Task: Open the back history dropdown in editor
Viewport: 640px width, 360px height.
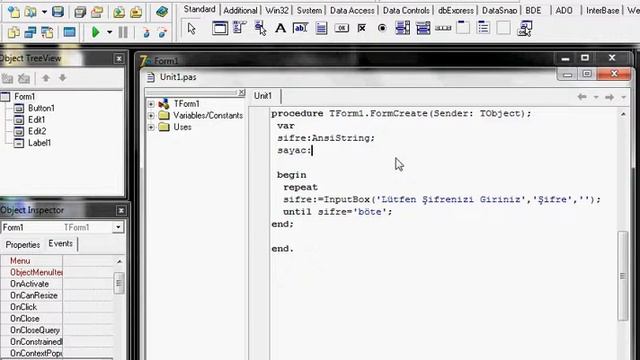Action: (596, 97)
